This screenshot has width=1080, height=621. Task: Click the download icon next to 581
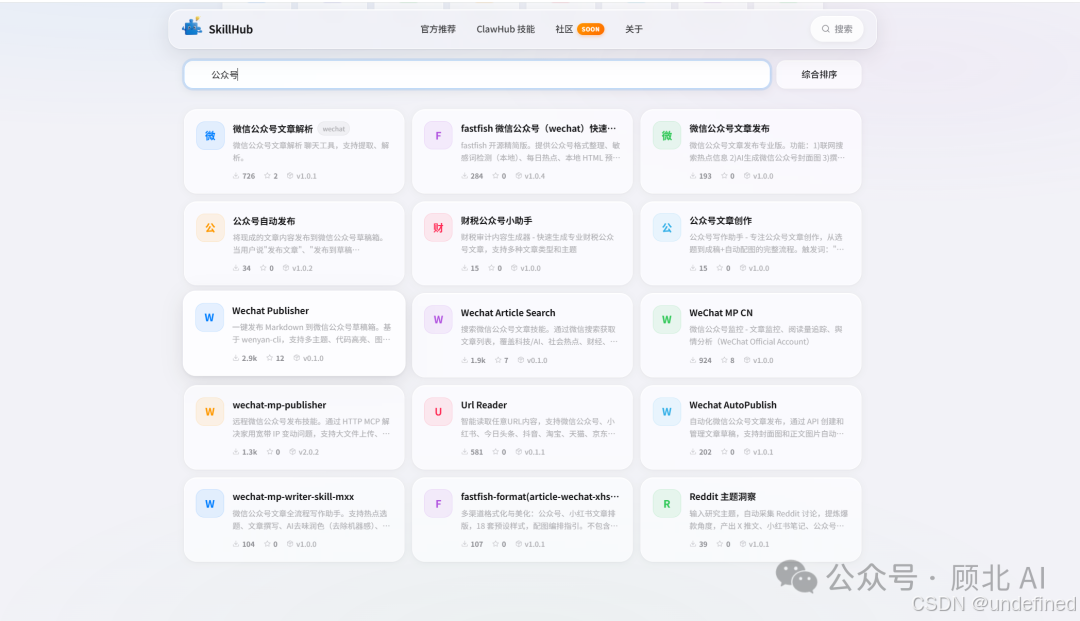(x=465, y=452)
